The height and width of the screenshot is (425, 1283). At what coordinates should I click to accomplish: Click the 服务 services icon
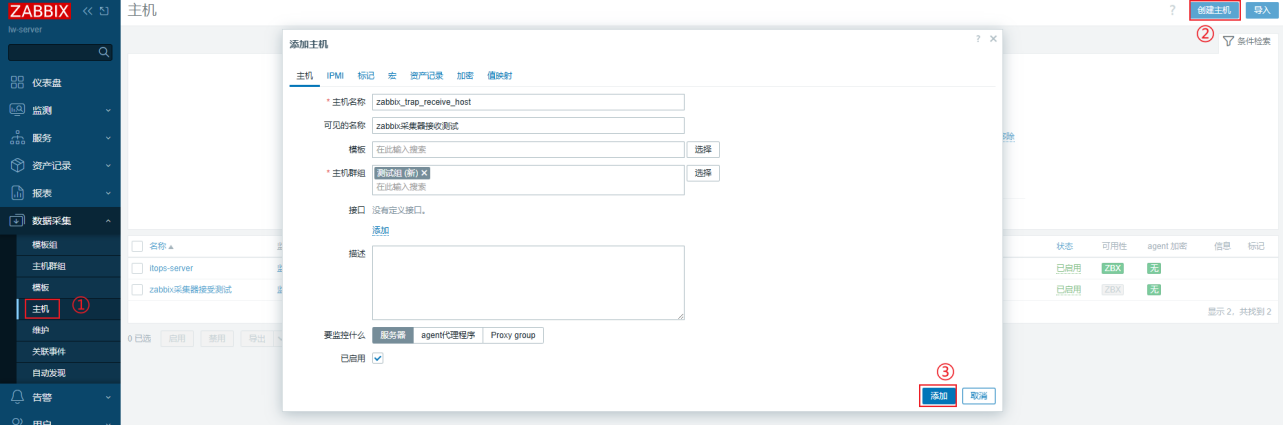[x=17, y=138]
